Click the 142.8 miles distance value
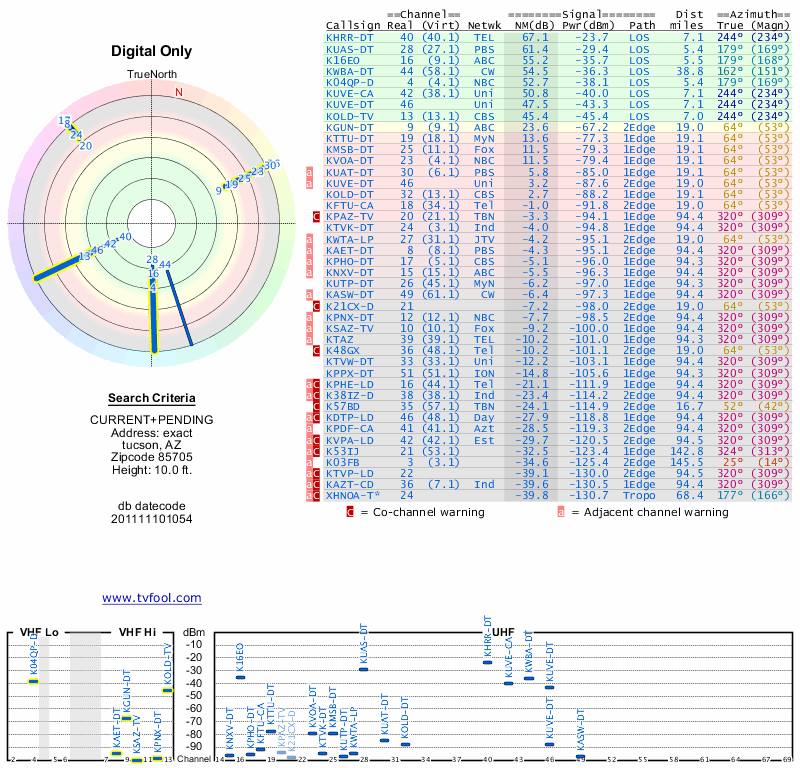This screenshot has width=800, height=768. click(687, 451)
